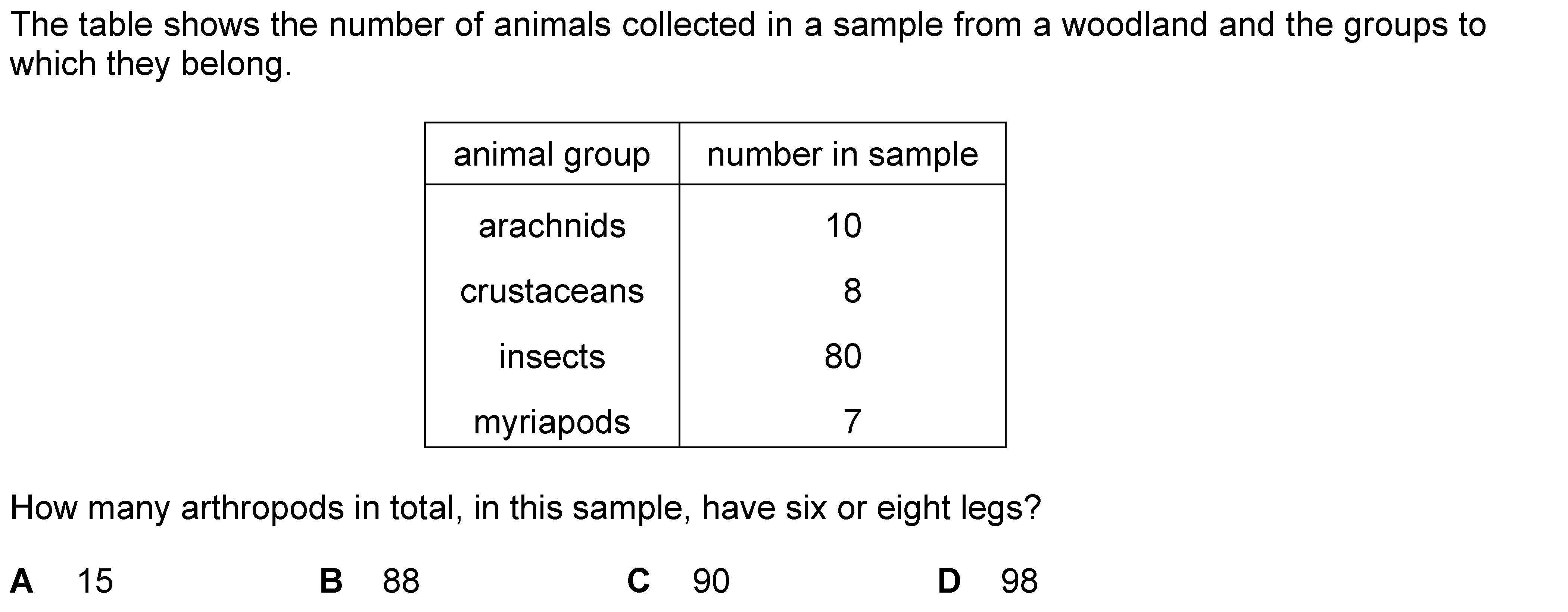Click the arachnids row label
This screenshot has width=1568, height=612.
552,226
